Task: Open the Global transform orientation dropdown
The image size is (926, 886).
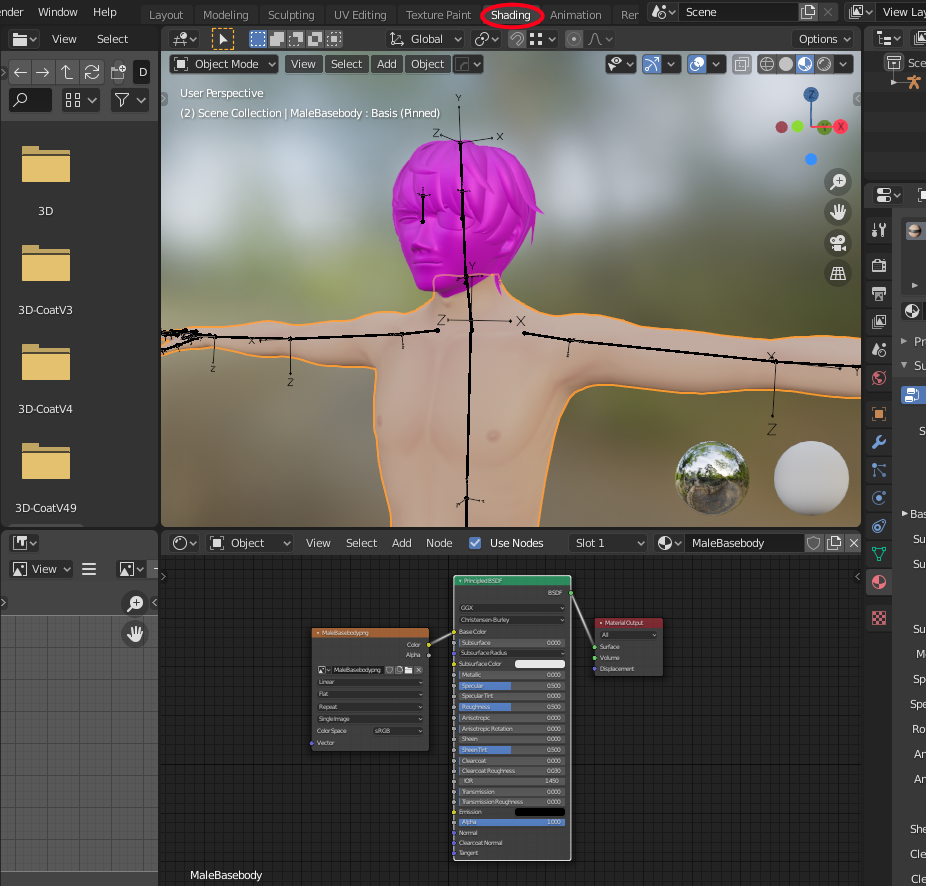Action: 425,39
